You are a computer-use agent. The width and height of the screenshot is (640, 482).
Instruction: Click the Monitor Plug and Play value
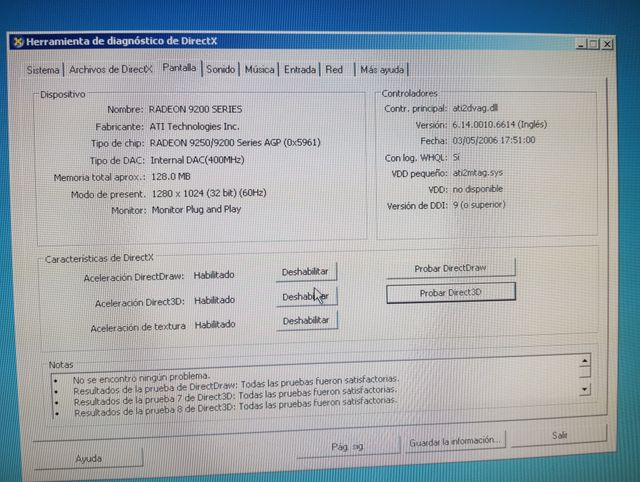tap(196, 210)
